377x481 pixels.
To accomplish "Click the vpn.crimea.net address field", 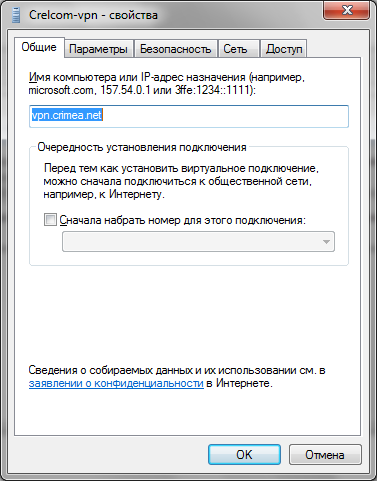I will pyautogui.click(x=189, y=116).
